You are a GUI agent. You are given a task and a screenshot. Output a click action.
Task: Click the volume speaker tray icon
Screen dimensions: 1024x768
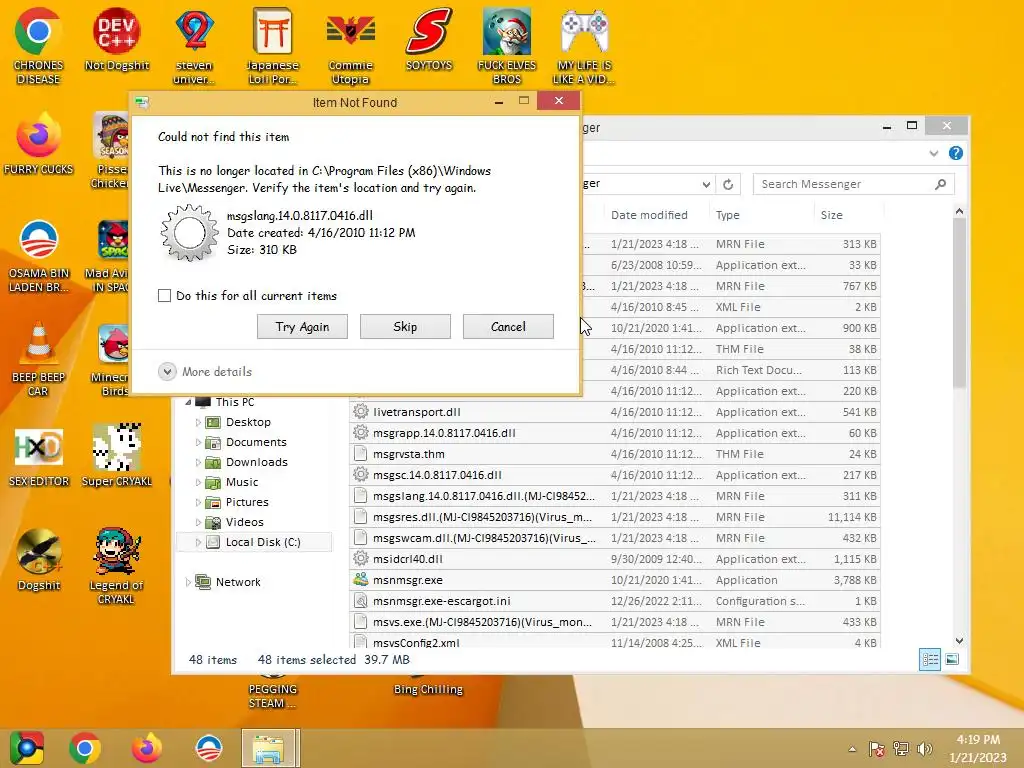pyautogui.click(x=925, y=749)
